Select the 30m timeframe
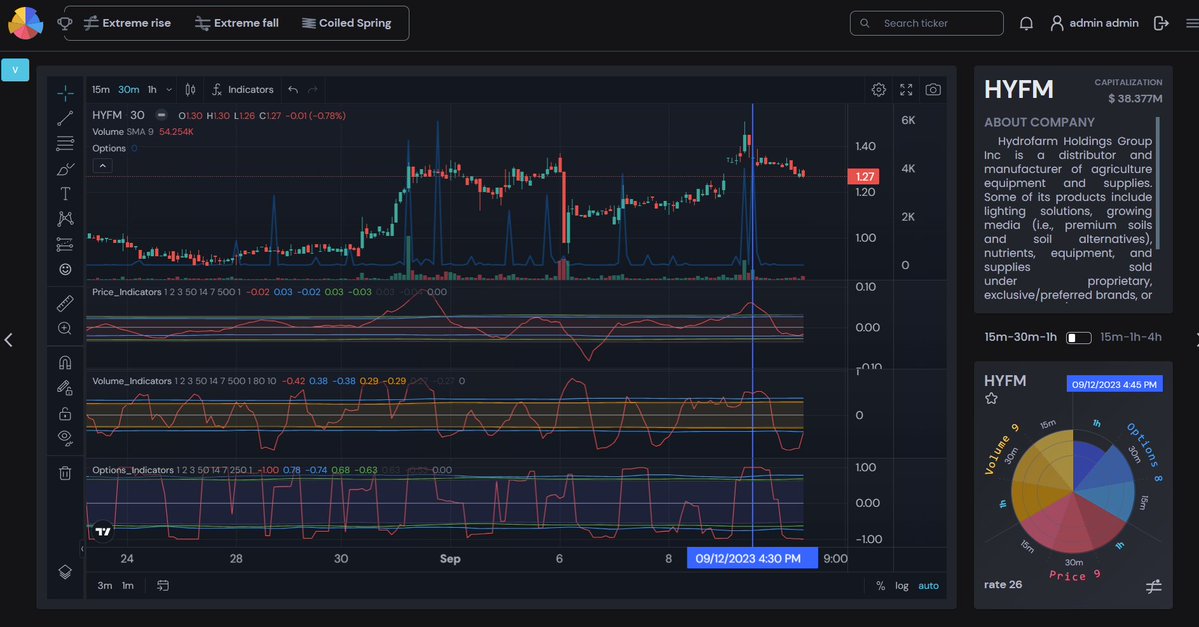Image resolution: width=1199 pixels, height=627 pixels. 128,89
